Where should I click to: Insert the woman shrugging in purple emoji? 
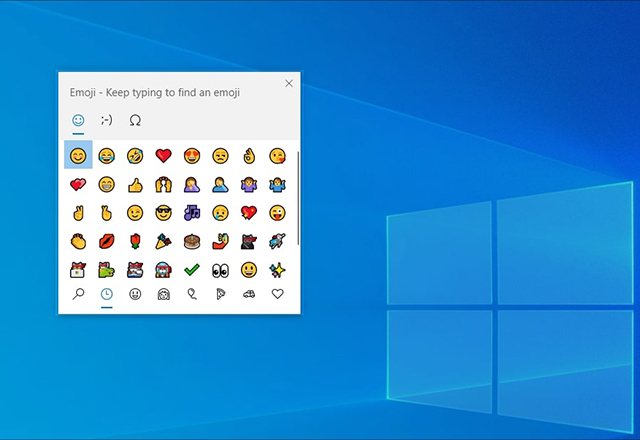[249, 184]
